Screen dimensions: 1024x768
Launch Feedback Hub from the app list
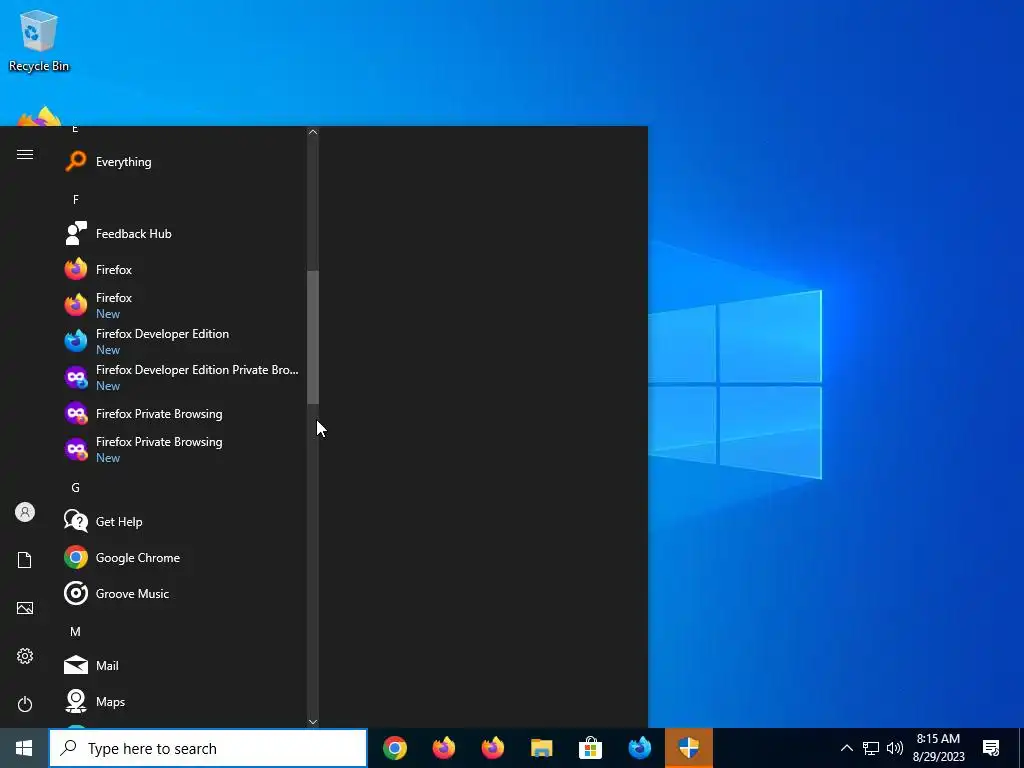point(183,233)
